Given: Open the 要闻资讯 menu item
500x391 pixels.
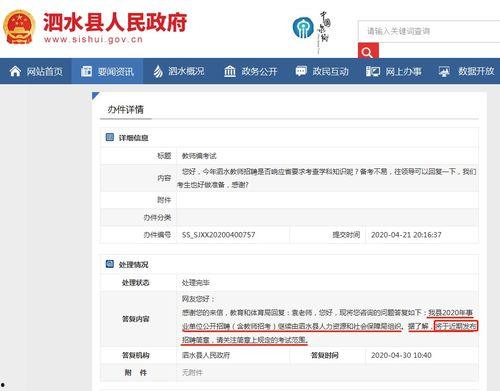Looking at the screenshot, I should 107,71.
